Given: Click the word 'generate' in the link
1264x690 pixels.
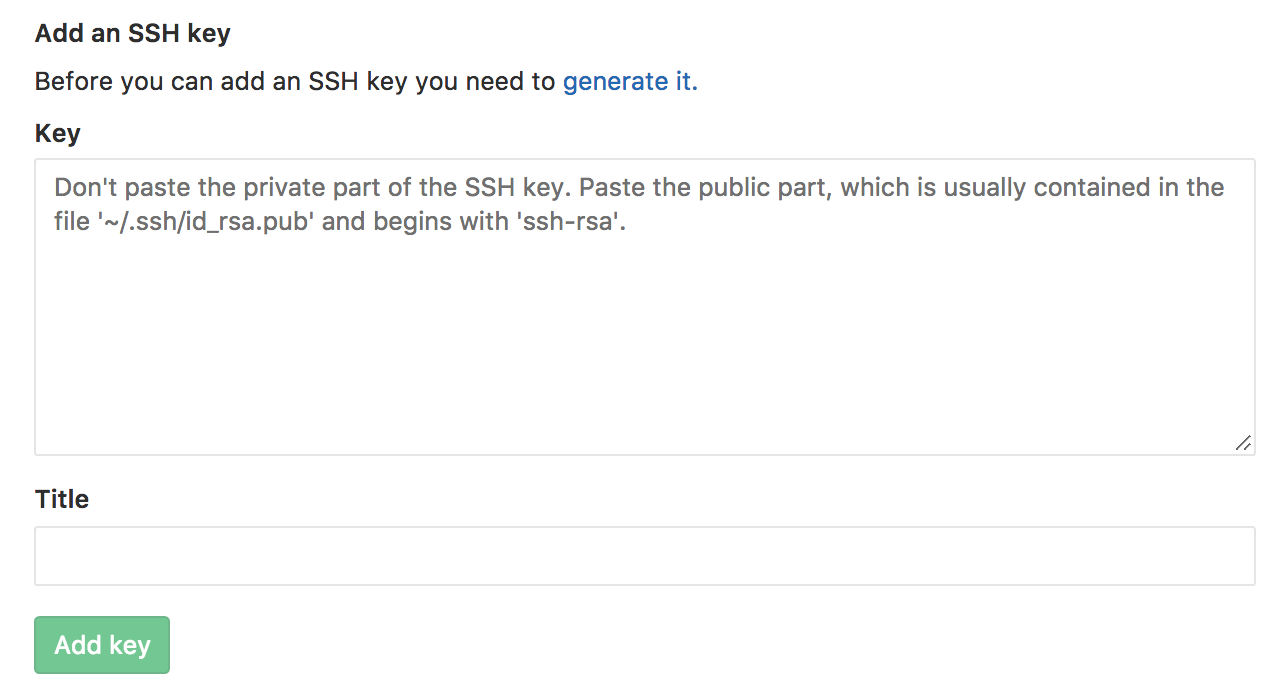Looking at the screenshot, I should 614,82.
